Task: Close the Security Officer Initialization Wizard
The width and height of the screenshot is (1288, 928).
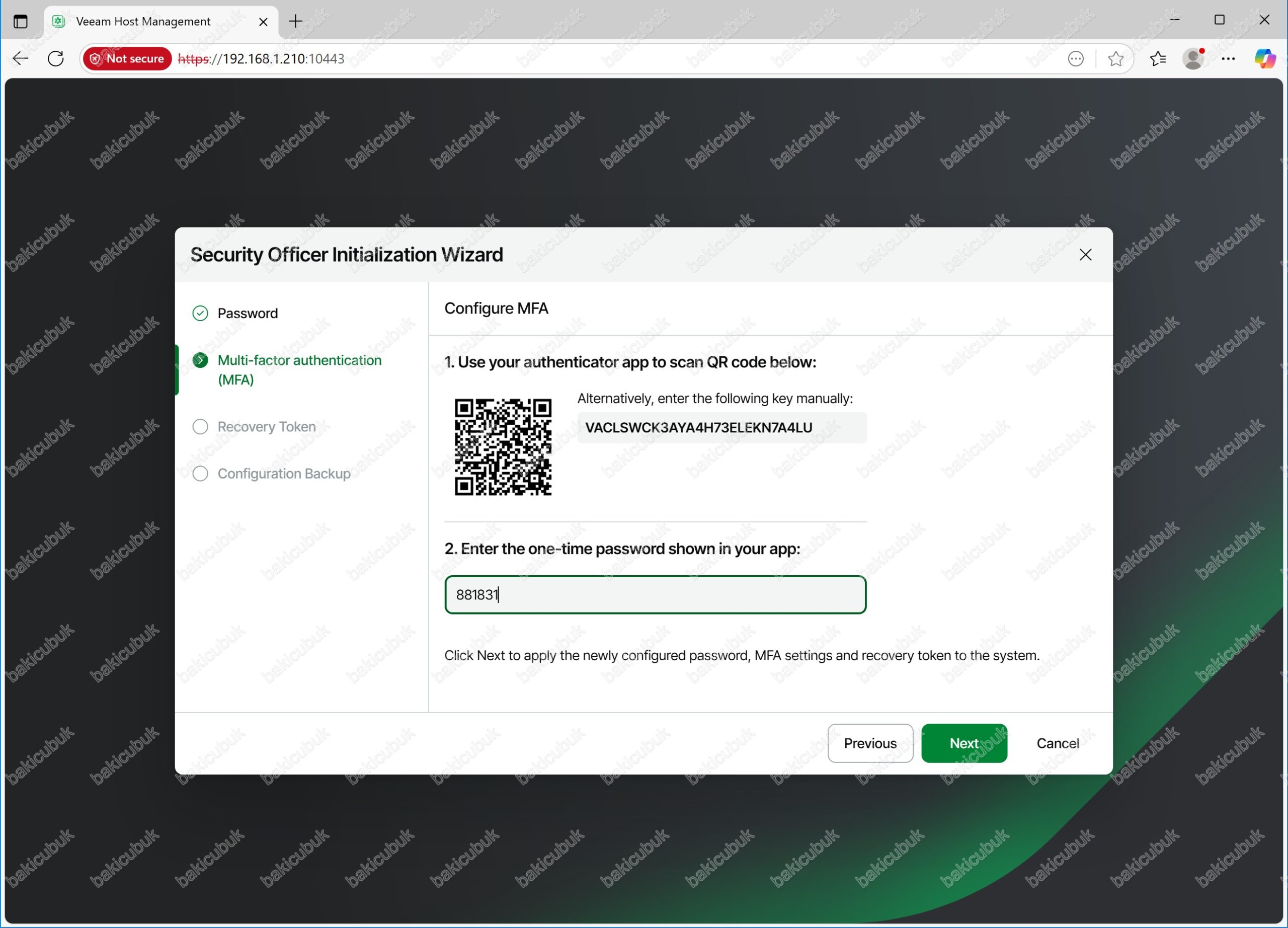Action: pos(1085,255)
